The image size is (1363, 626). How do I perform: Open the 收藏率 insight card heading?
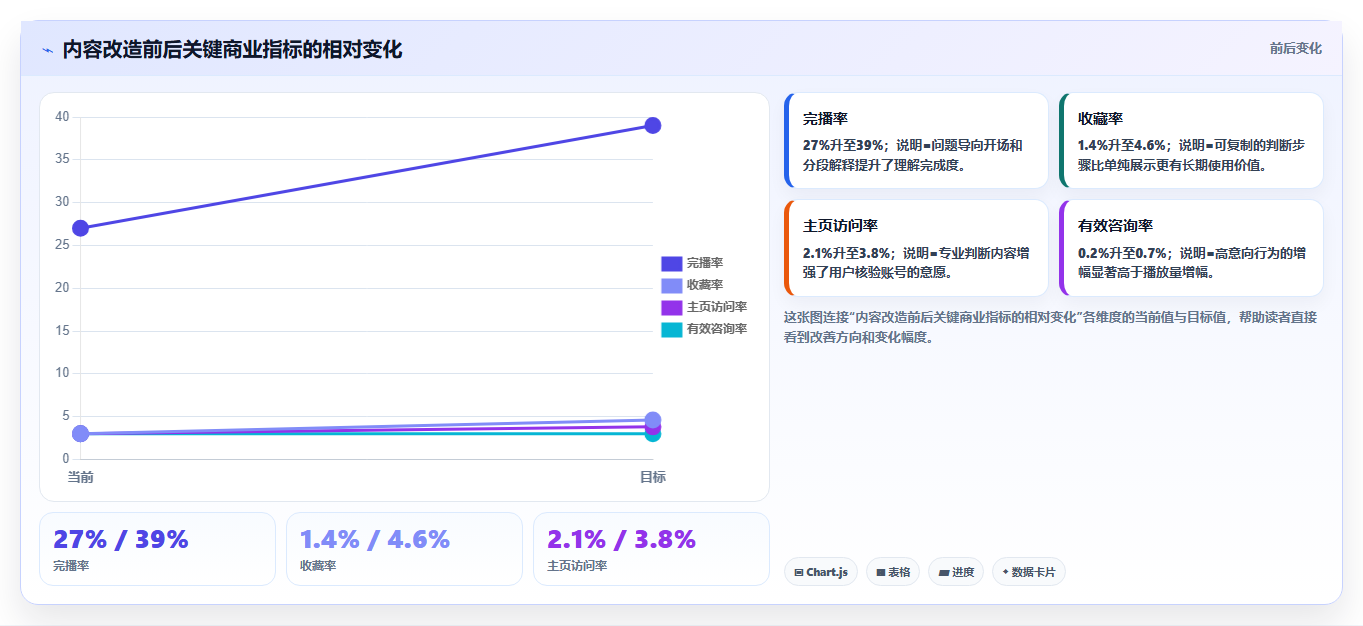click(1100, 118)
